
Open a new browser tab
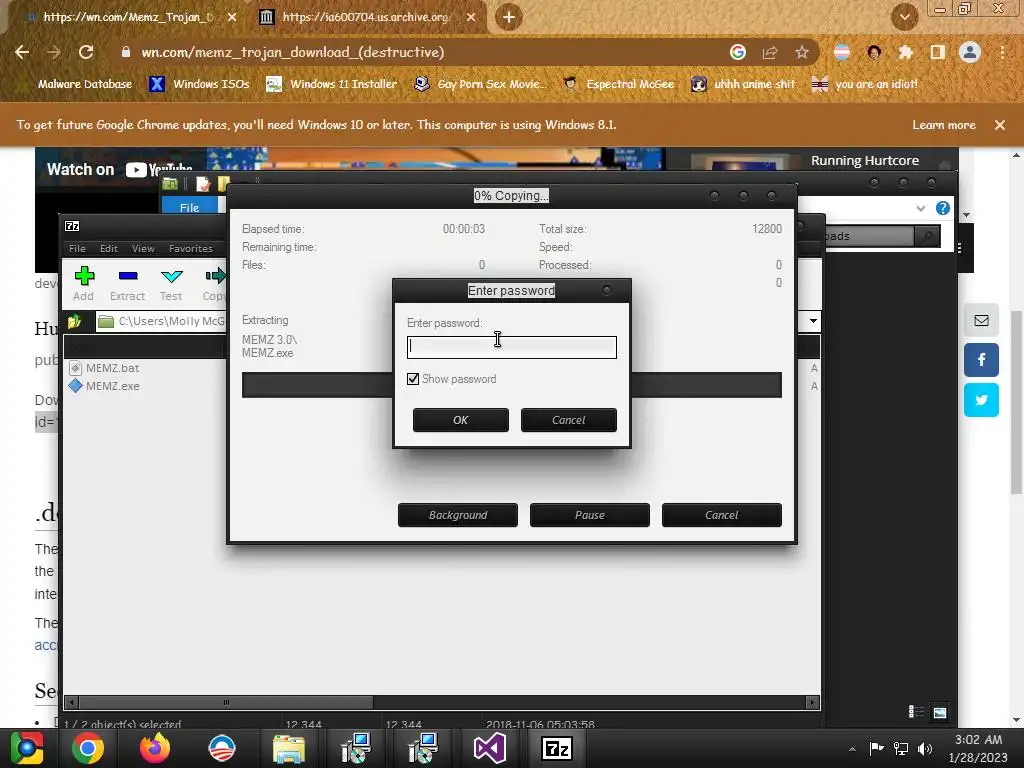pyautogui.click(x=508, y=17)
